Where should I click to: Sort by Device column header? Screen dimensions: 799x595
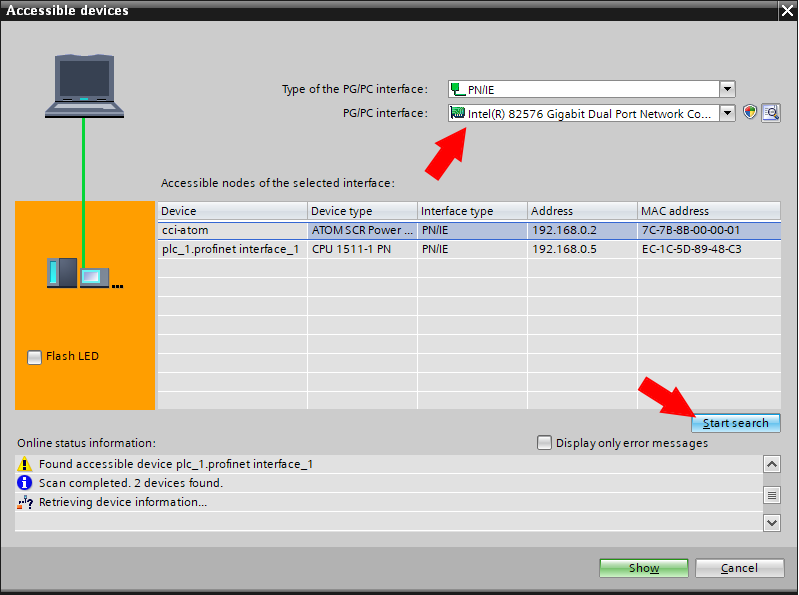pos(232,211)
